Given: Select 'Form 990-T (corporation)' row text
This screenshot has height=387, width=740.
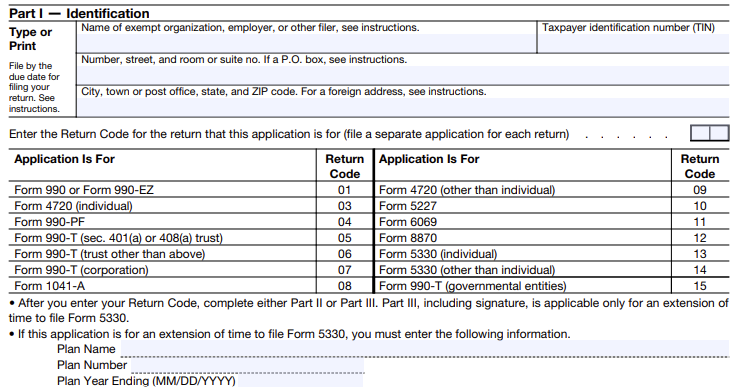Looking at the screenshot, I should coord(81,270).
